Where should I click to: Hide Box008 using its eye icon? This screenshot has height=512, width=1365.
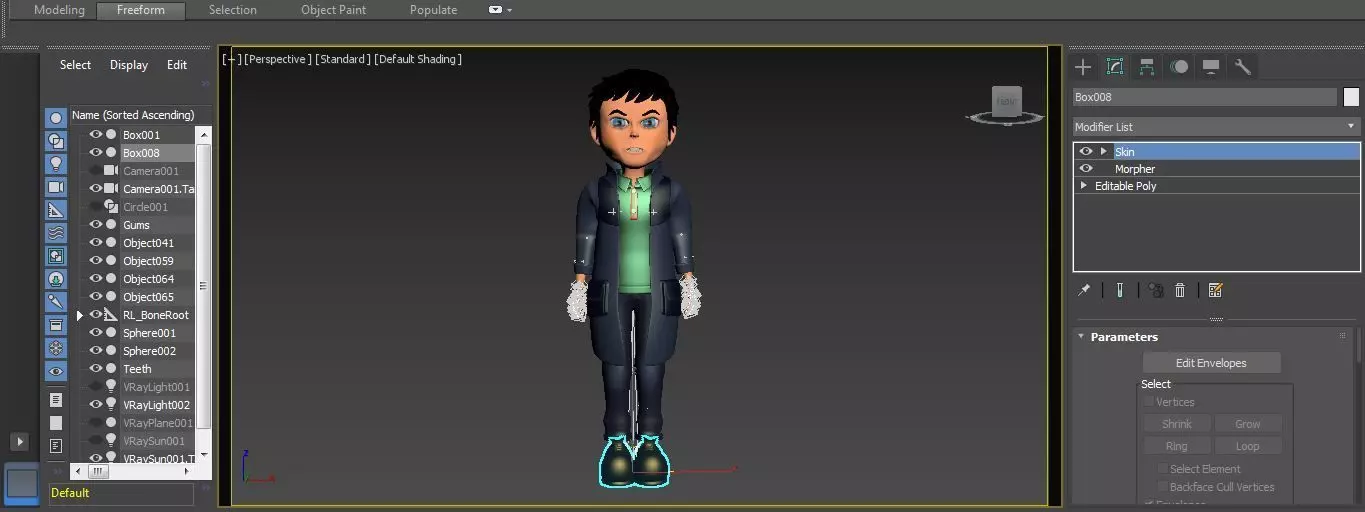pyautogui.click(x=96, y=153)
